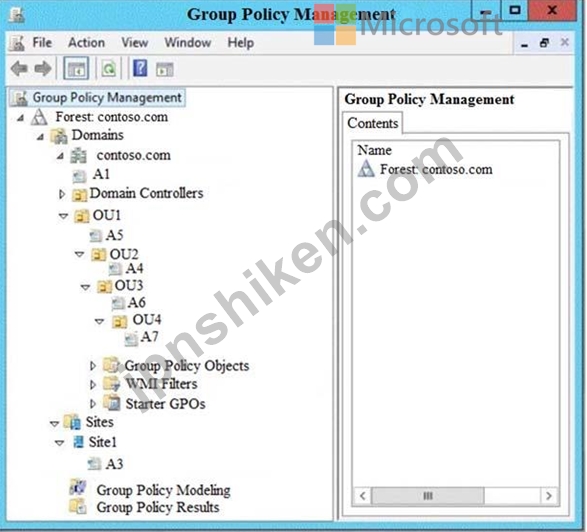Click the Forward arrow toolbar icon
The image size is (587, 532).
pyautogui.click(x=43, y=69)
